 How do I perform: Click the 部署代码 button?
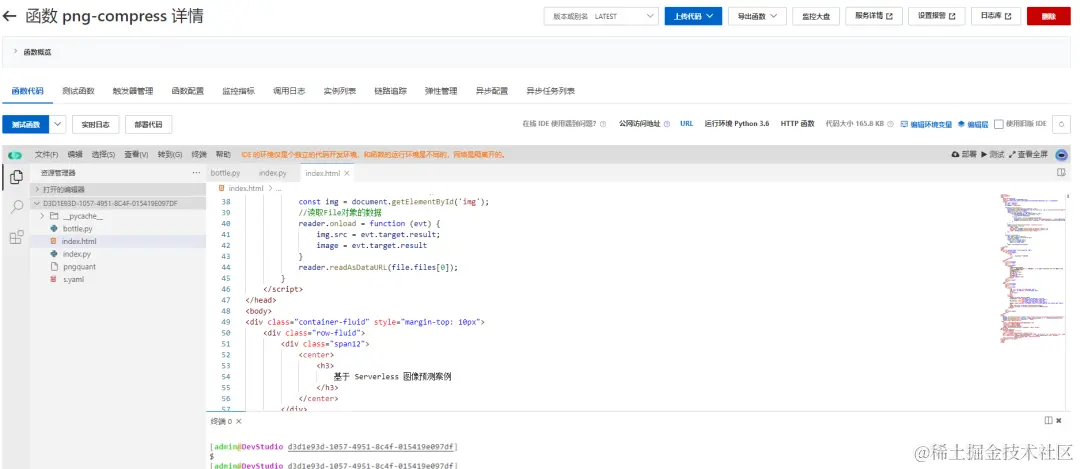[x=148, y=124]
